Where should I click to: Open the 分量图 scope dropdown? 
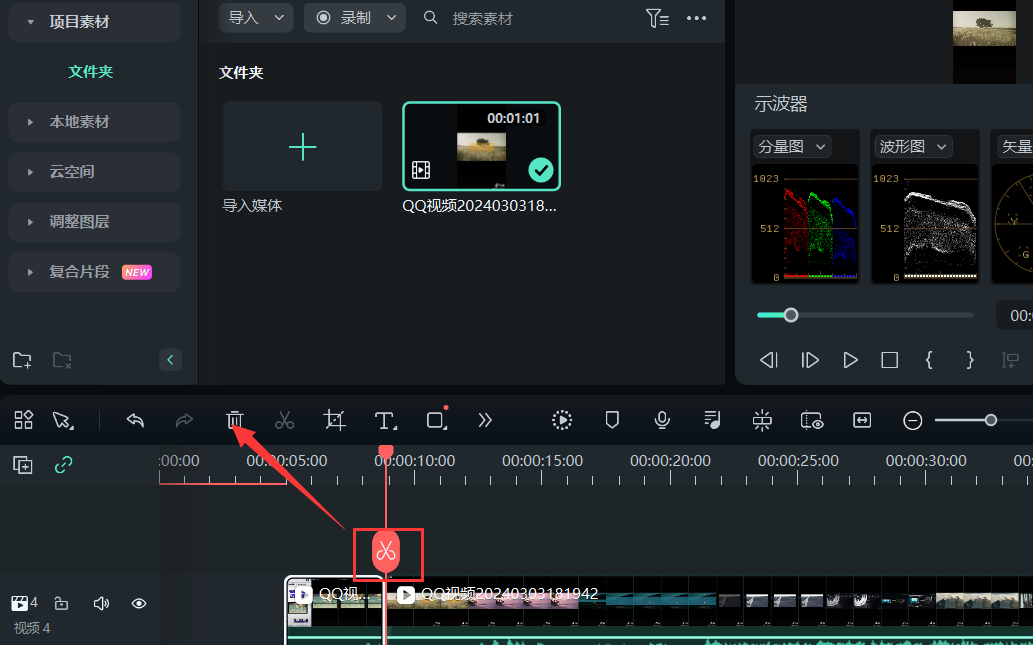[792, 146]
